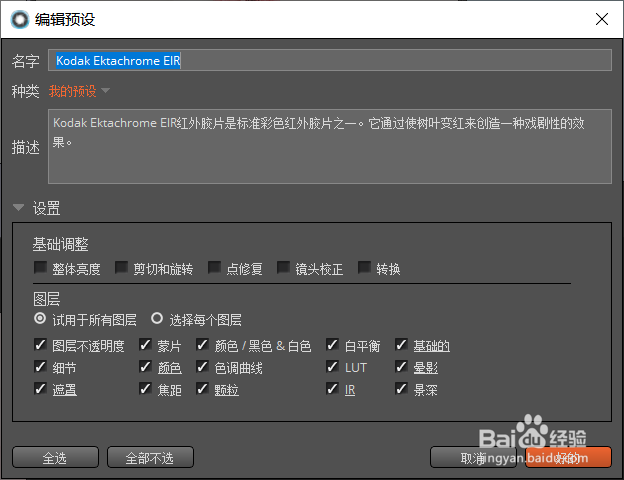Uncheck the 色调曲线 checkbox
The image size is (624, 480).
[202, 367]
